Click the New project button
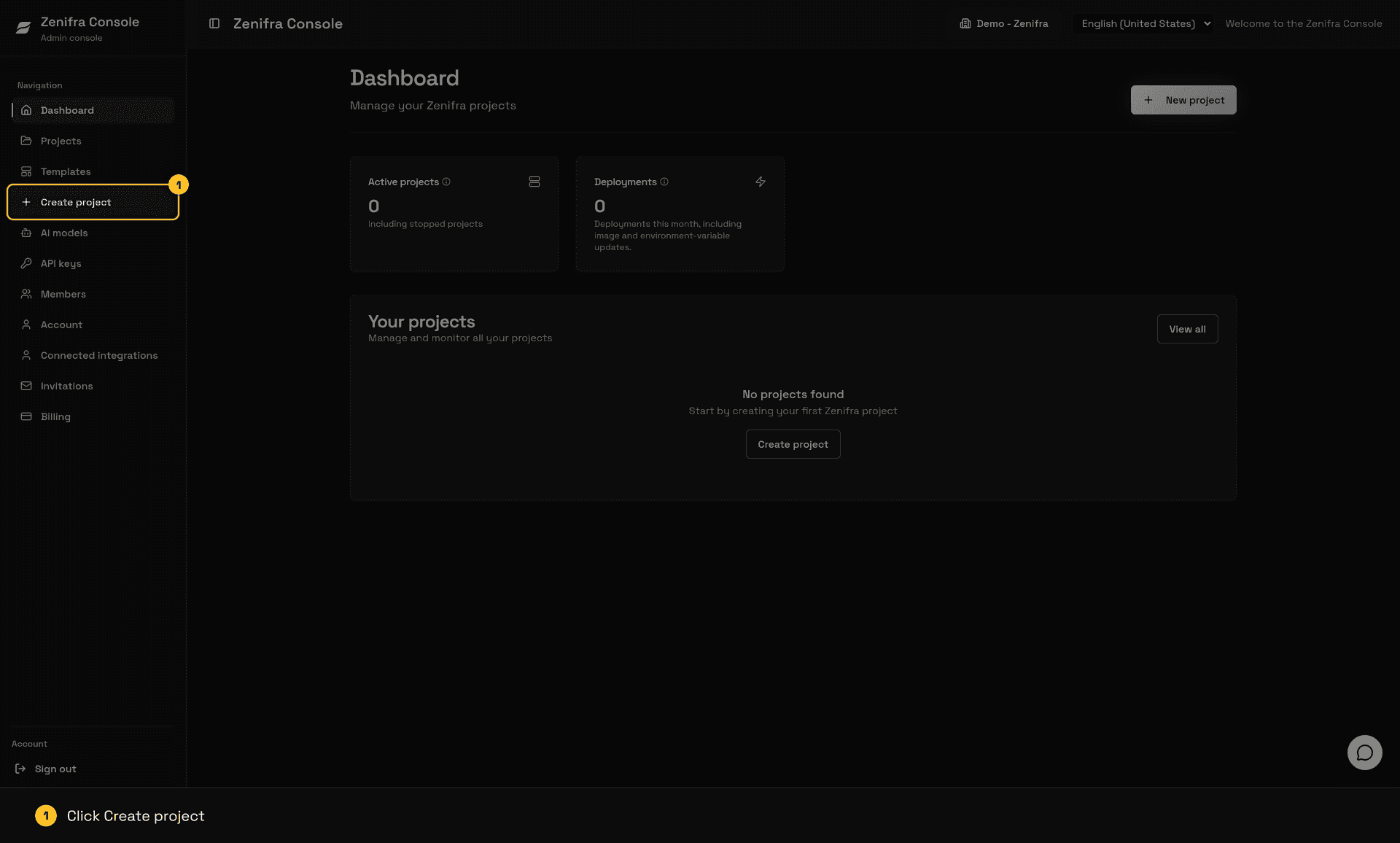1400x843 pixels. pos(1183,100)
